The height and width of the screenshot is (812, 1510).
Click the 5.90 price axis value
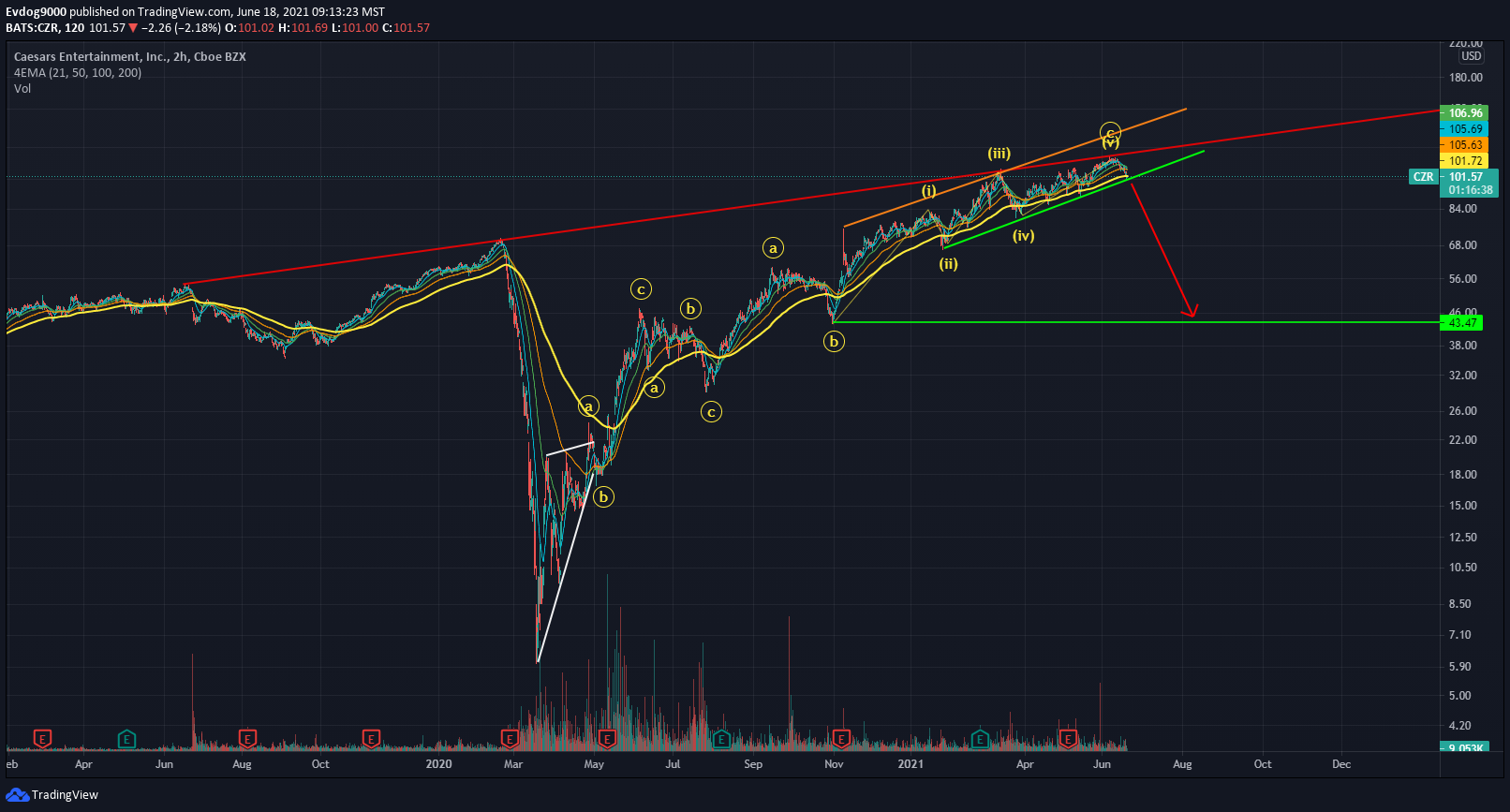pos(1460,667)
